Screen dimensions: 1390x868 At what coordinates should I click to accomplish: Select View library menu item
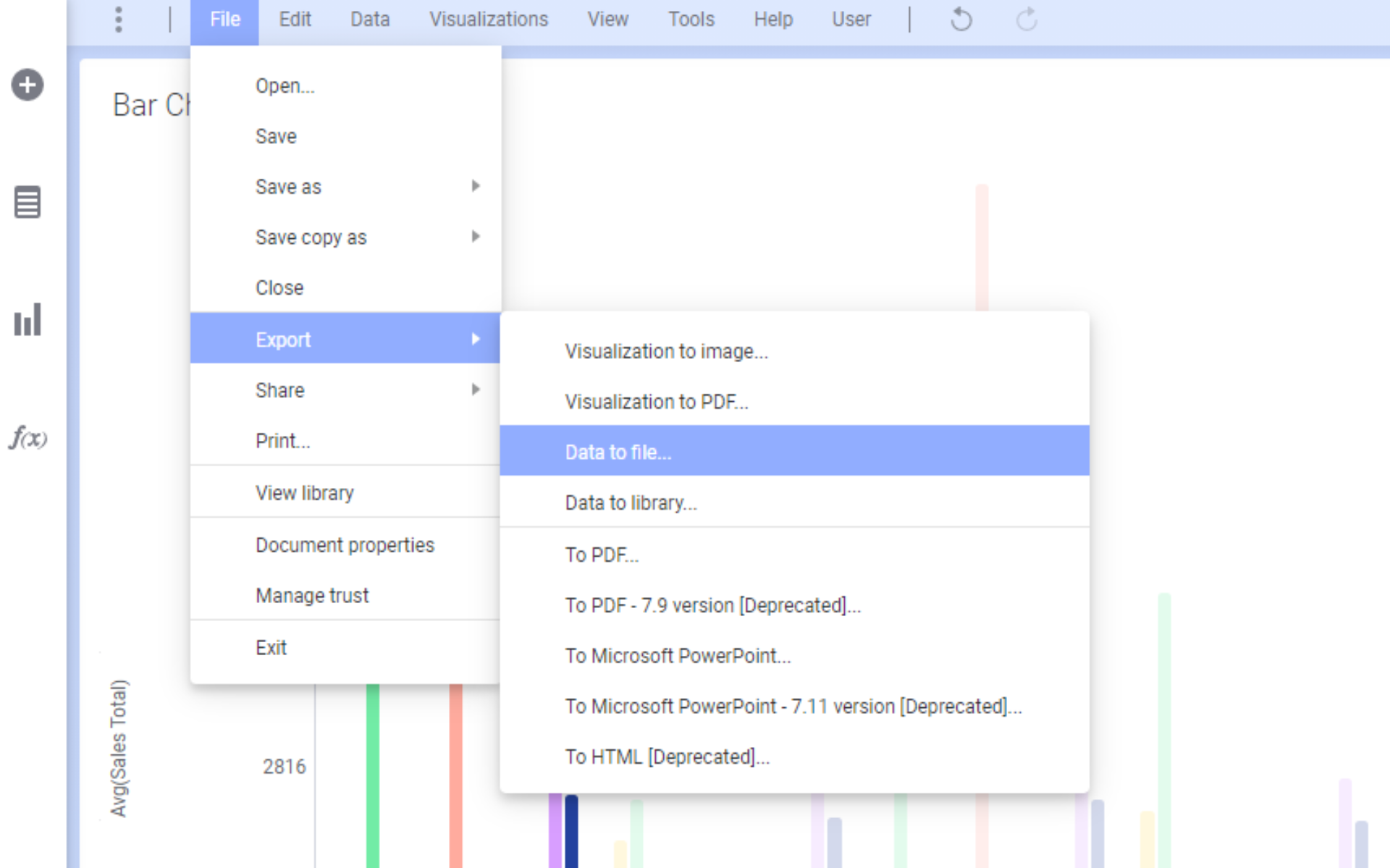coord(345,493)
